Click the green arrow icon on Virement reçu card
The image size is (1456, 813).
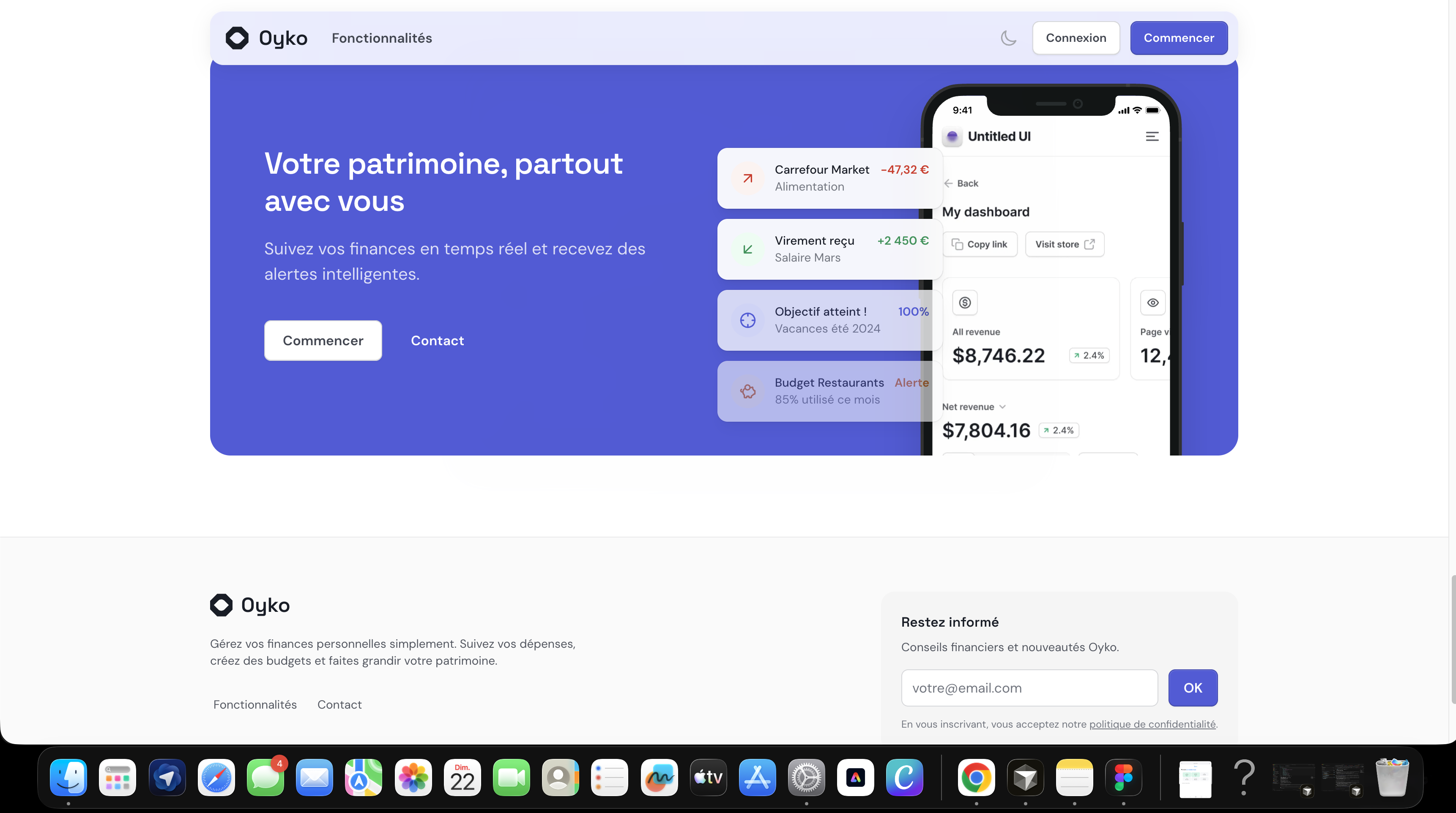[748, 248]
